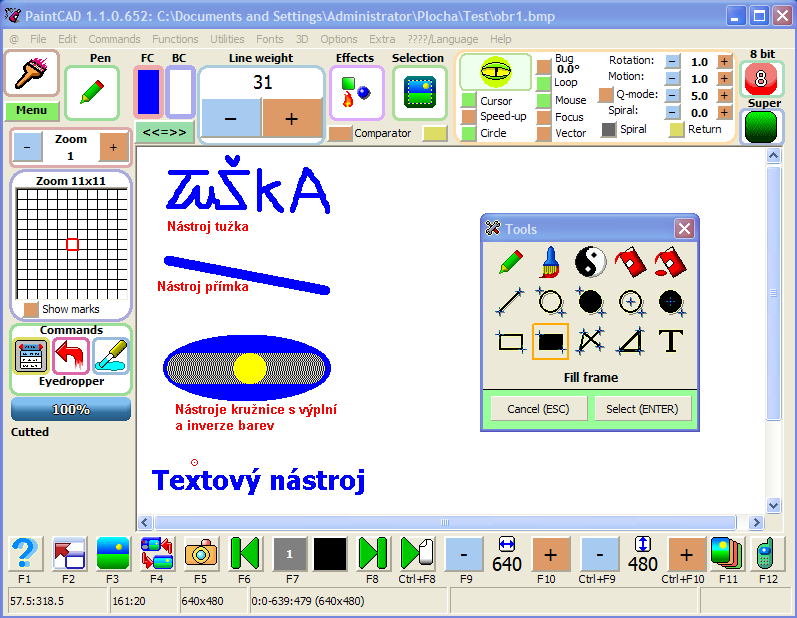This screenshot has height=618, width=797.
Task: Select the pencil tool in Tools dialog
Action: (510, 262)
